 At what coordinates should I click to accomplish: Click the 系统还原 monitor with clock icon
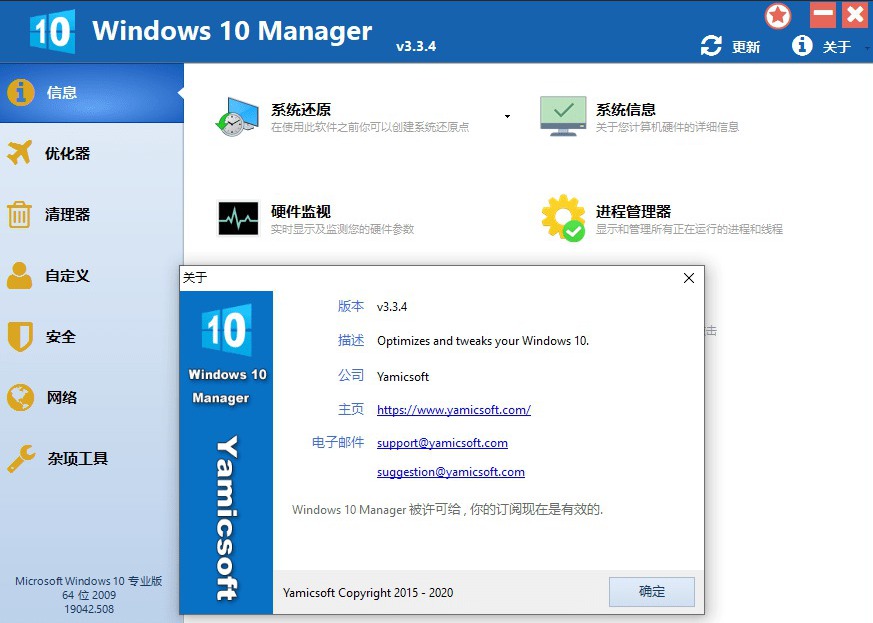pyautogui.click(x=238, y=117)
